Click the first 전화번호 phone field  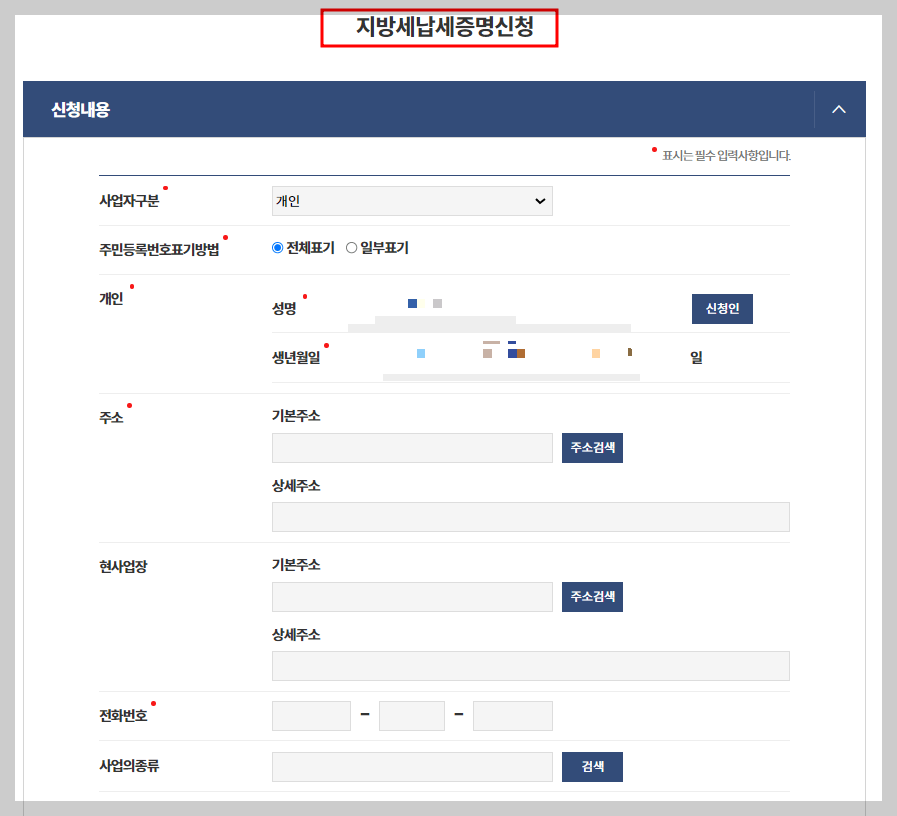point(311,715)
